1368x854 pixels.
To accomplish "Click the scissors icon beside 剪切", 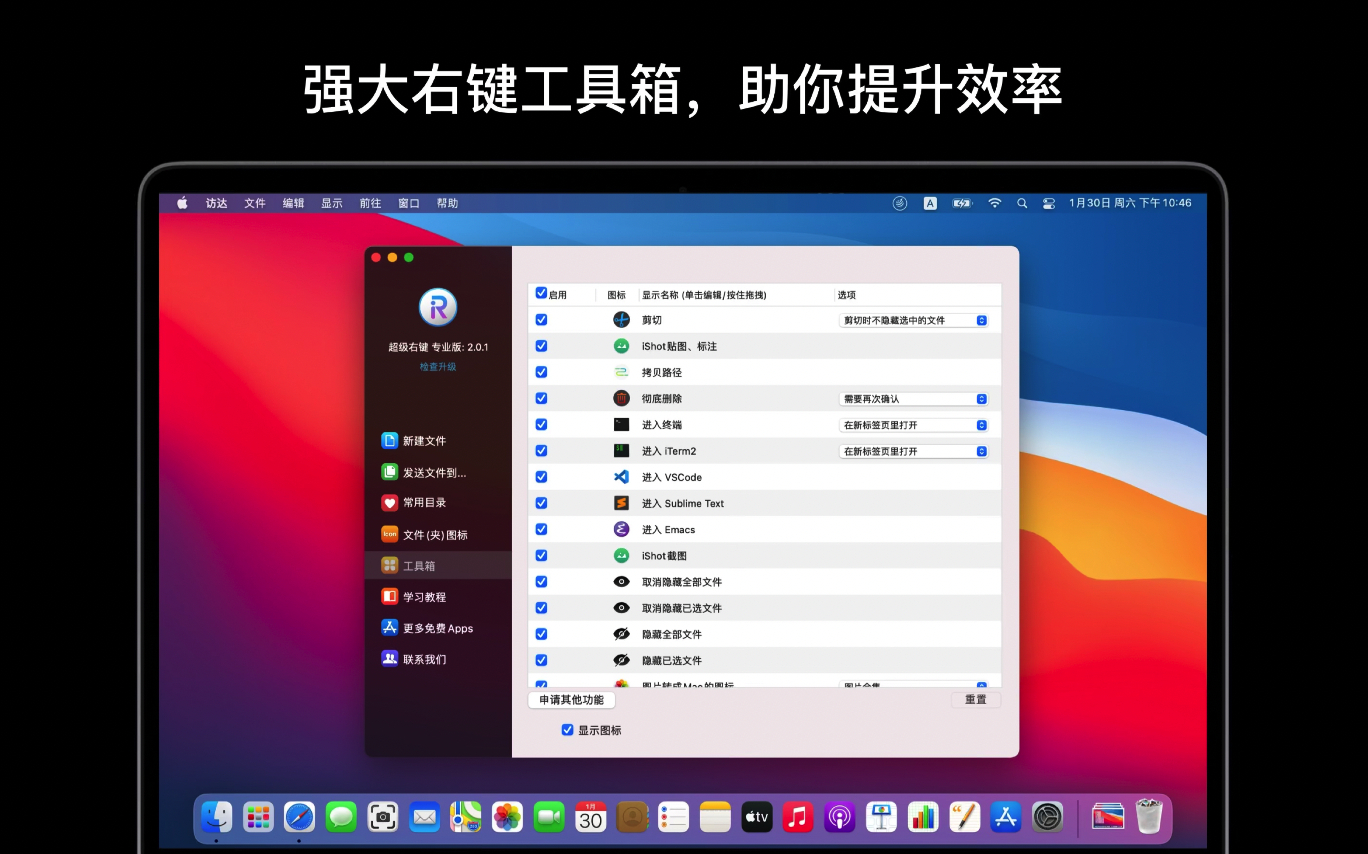I will pos(621,320).
